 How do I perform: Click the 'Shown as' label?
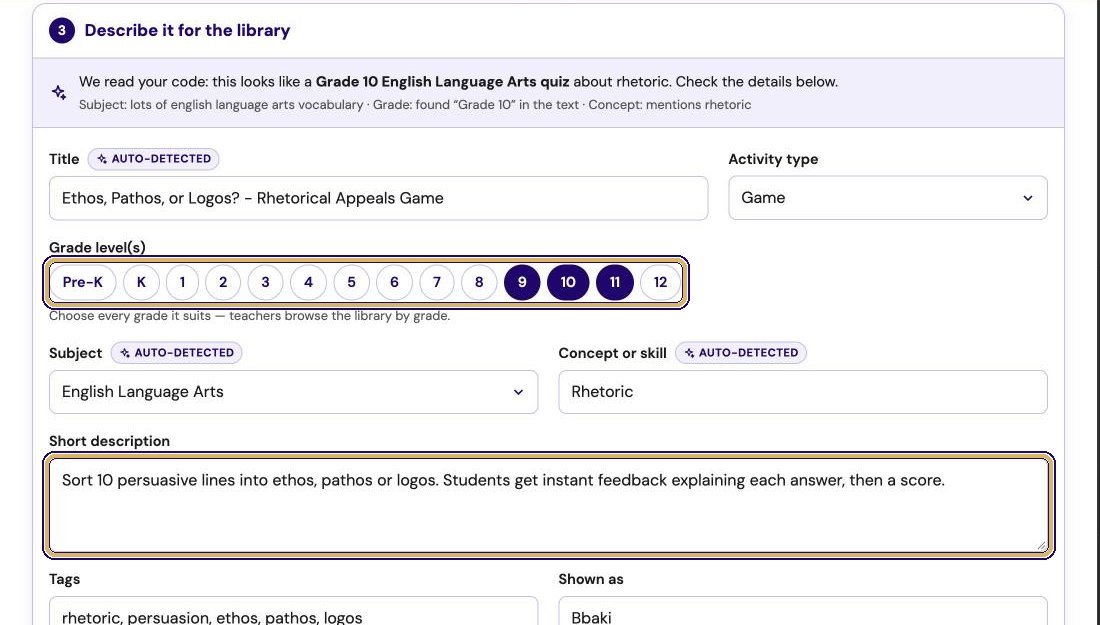point(591,579)
